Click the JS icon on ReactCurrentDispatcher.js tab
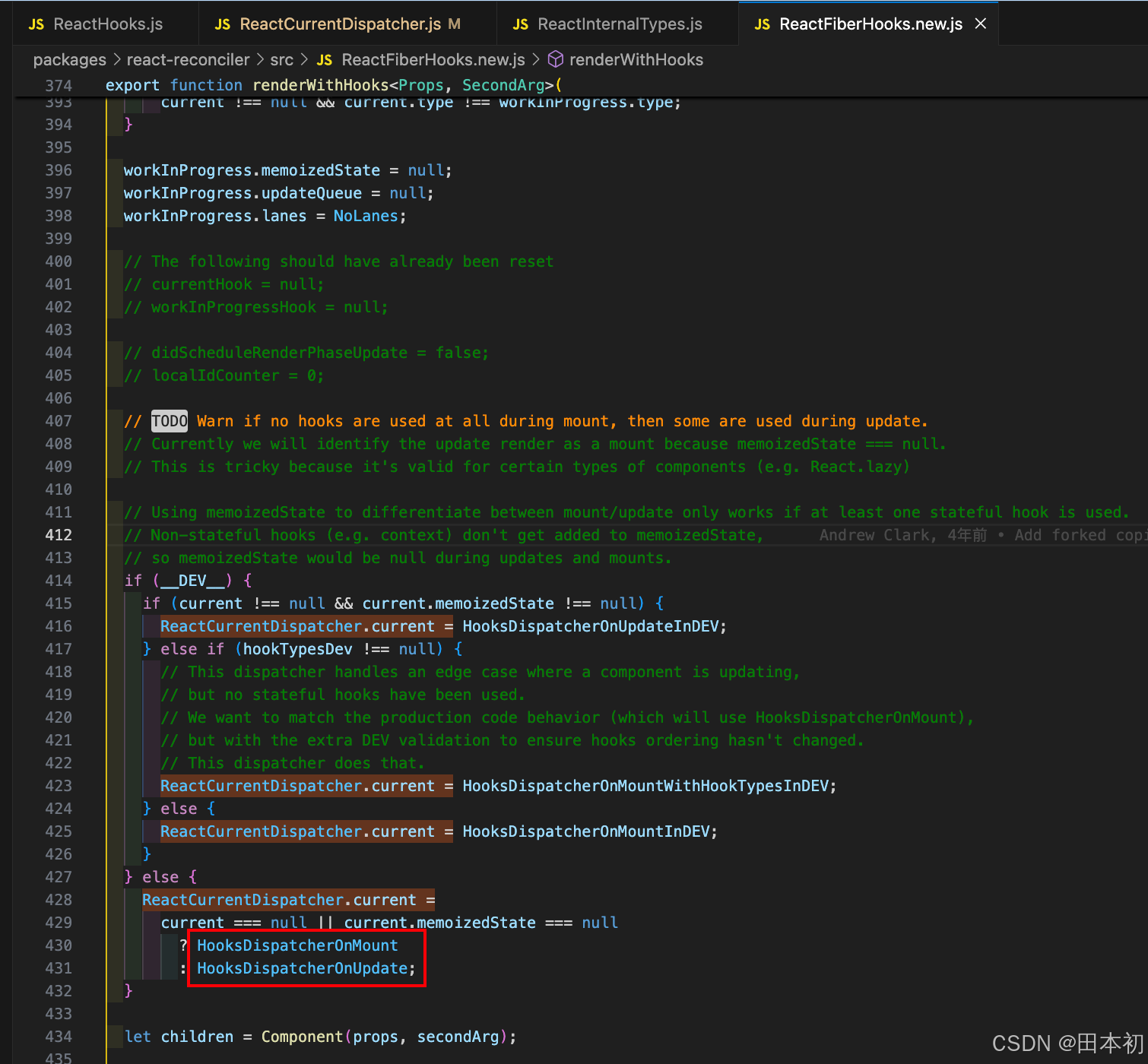Viewport: 1148px width, 1064px height. pyautogui.click(x=223, y=24)
